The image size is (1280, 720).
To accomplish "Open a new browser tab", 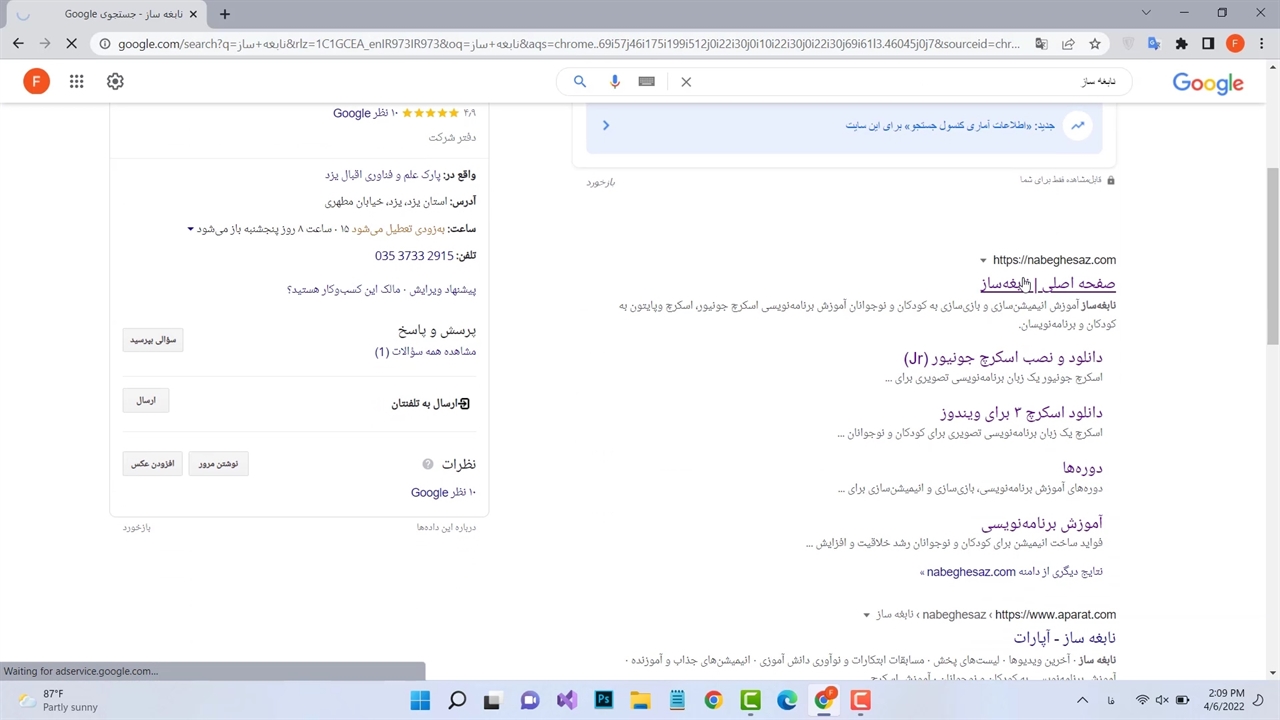I will 225,14.
